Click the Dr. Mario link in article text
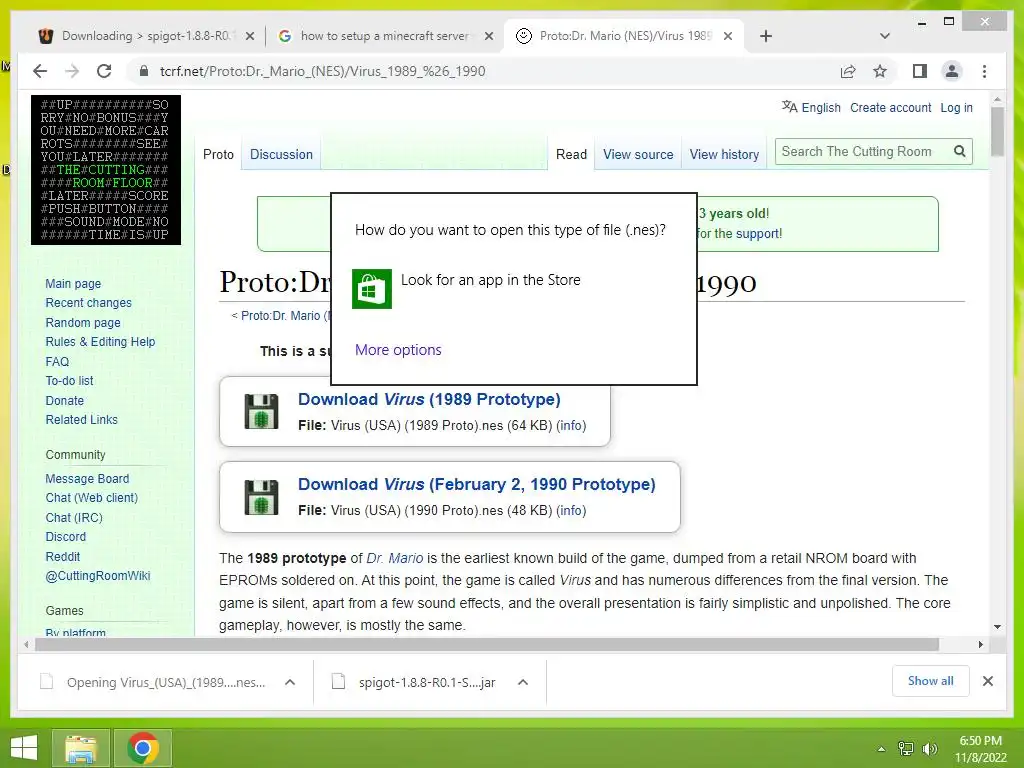 pos(394,558)
